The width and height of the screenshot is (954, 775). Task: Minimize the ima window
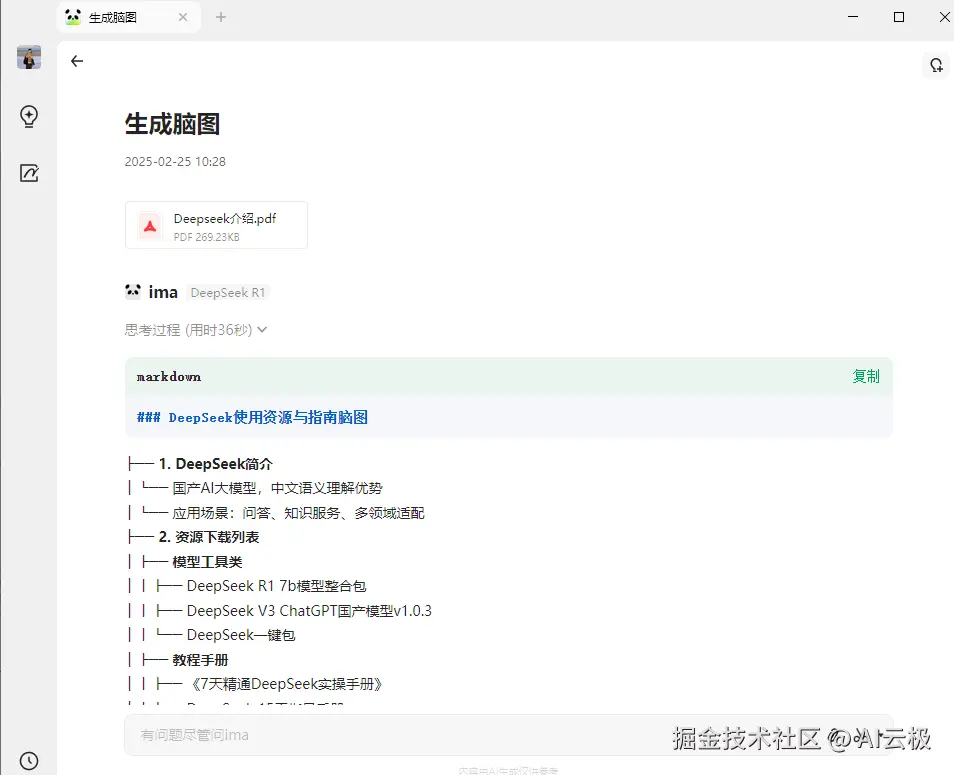click(x=853, y=17)
